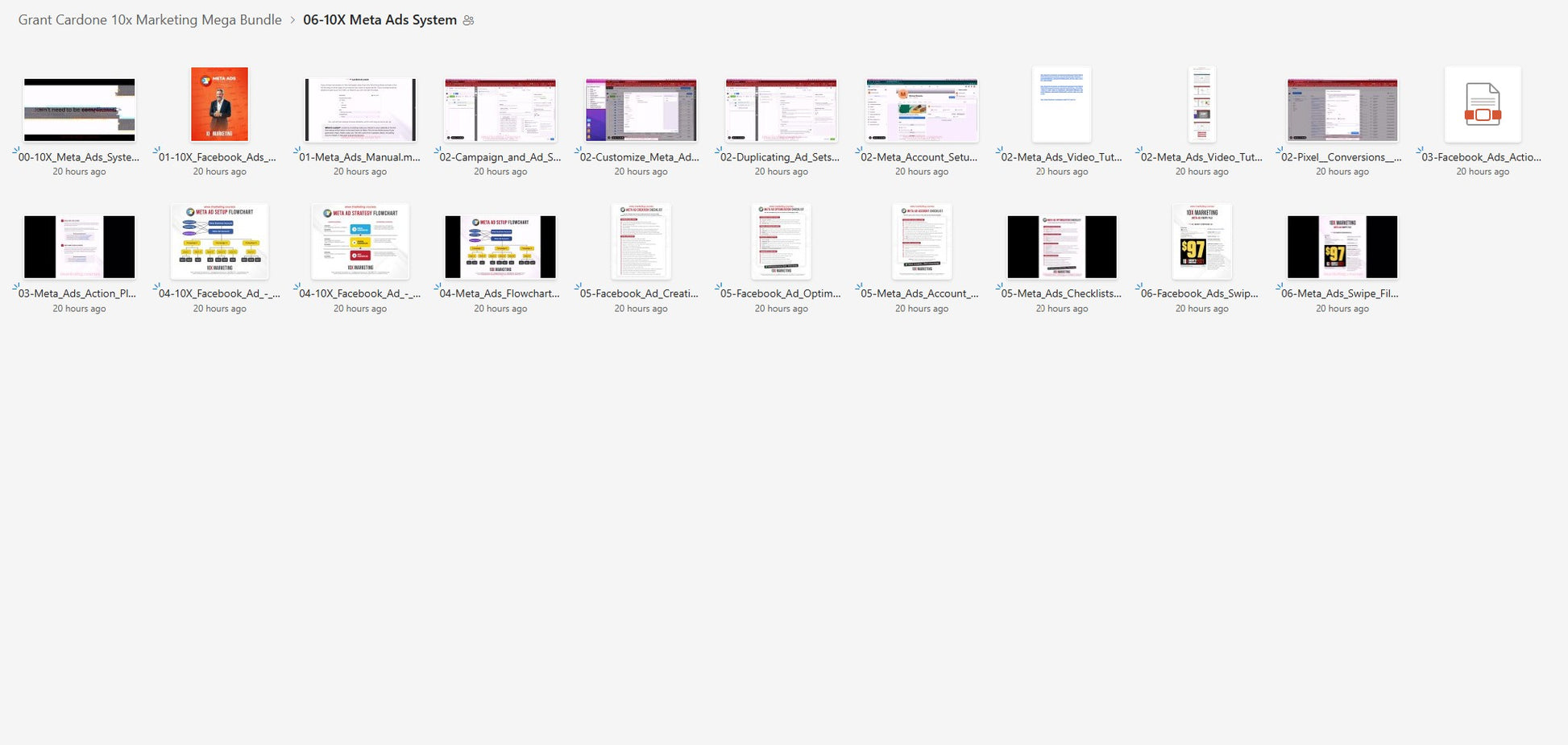Select the 01-Meta_Ads_Manual file thumbnail
The height and width of the screenshot is (745, 1568).
click(x=359, y=110)
